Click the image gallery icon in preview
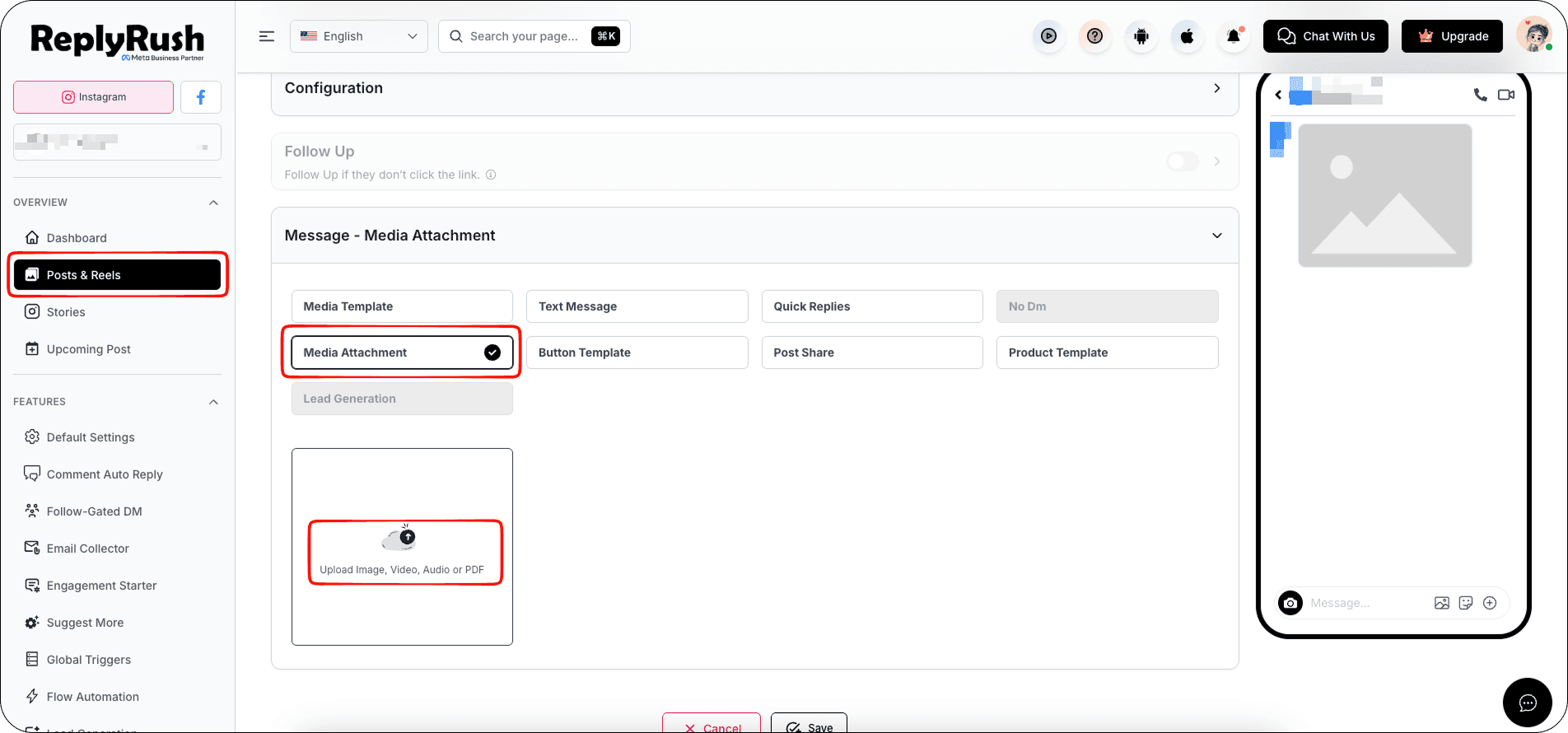 [1442, 603]
